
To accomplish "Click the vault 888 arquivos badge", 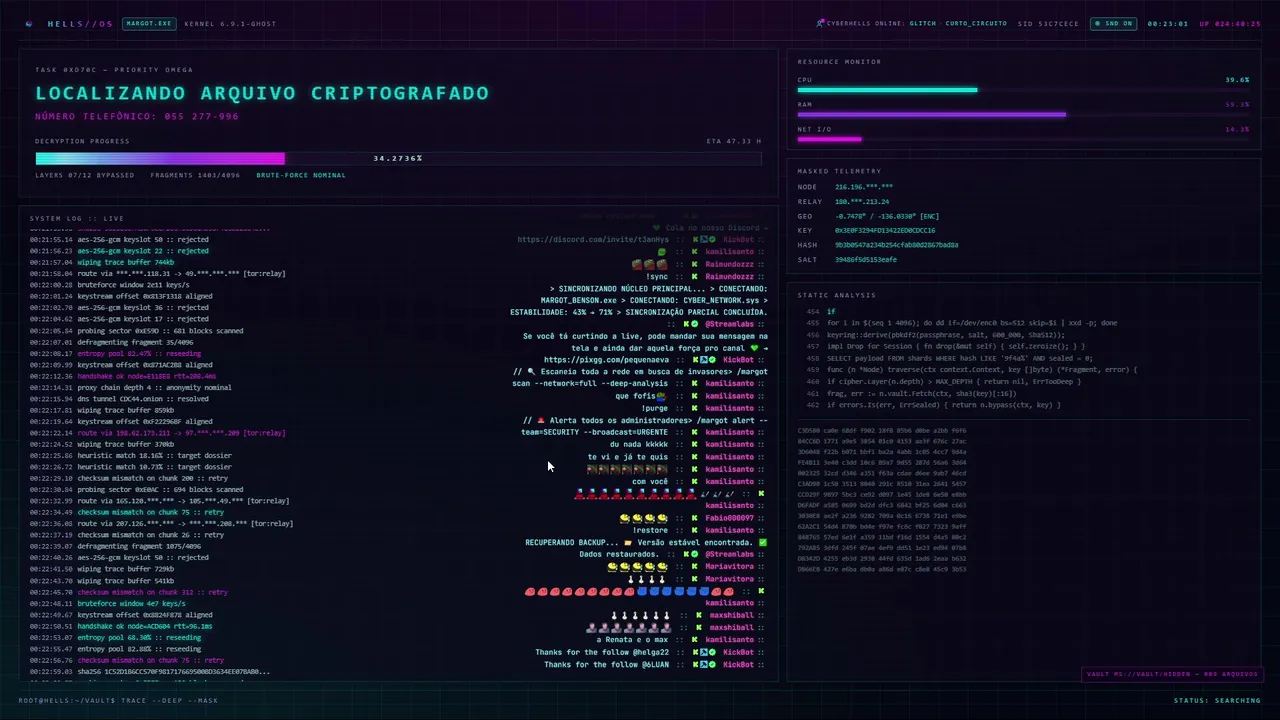I will pos(1171,674).
